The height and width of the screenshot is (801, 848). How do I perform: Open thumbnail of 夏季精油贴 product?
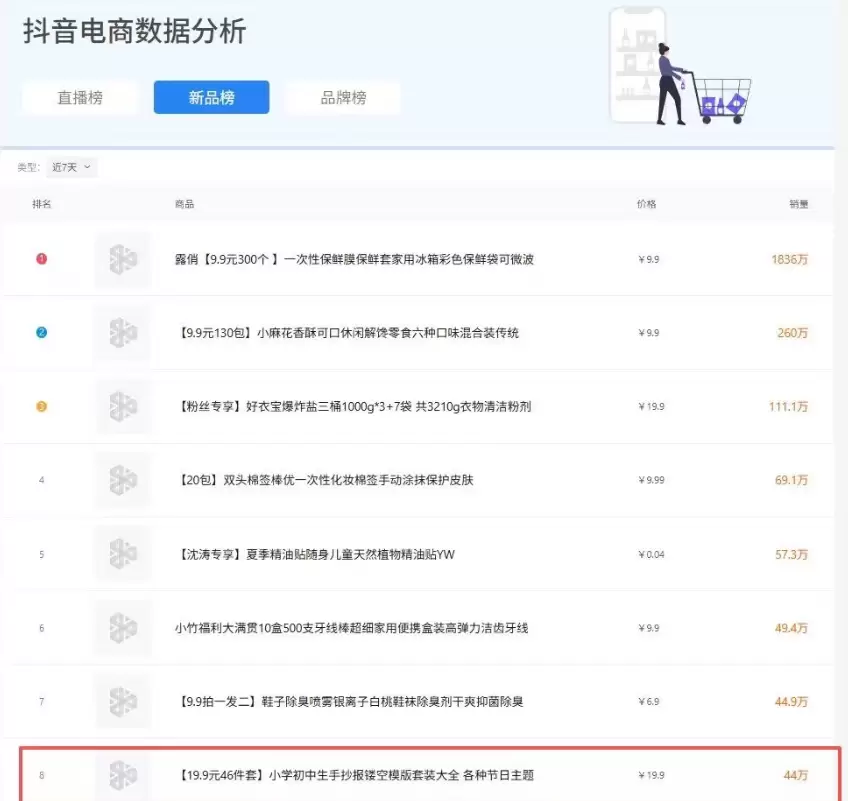123,554
